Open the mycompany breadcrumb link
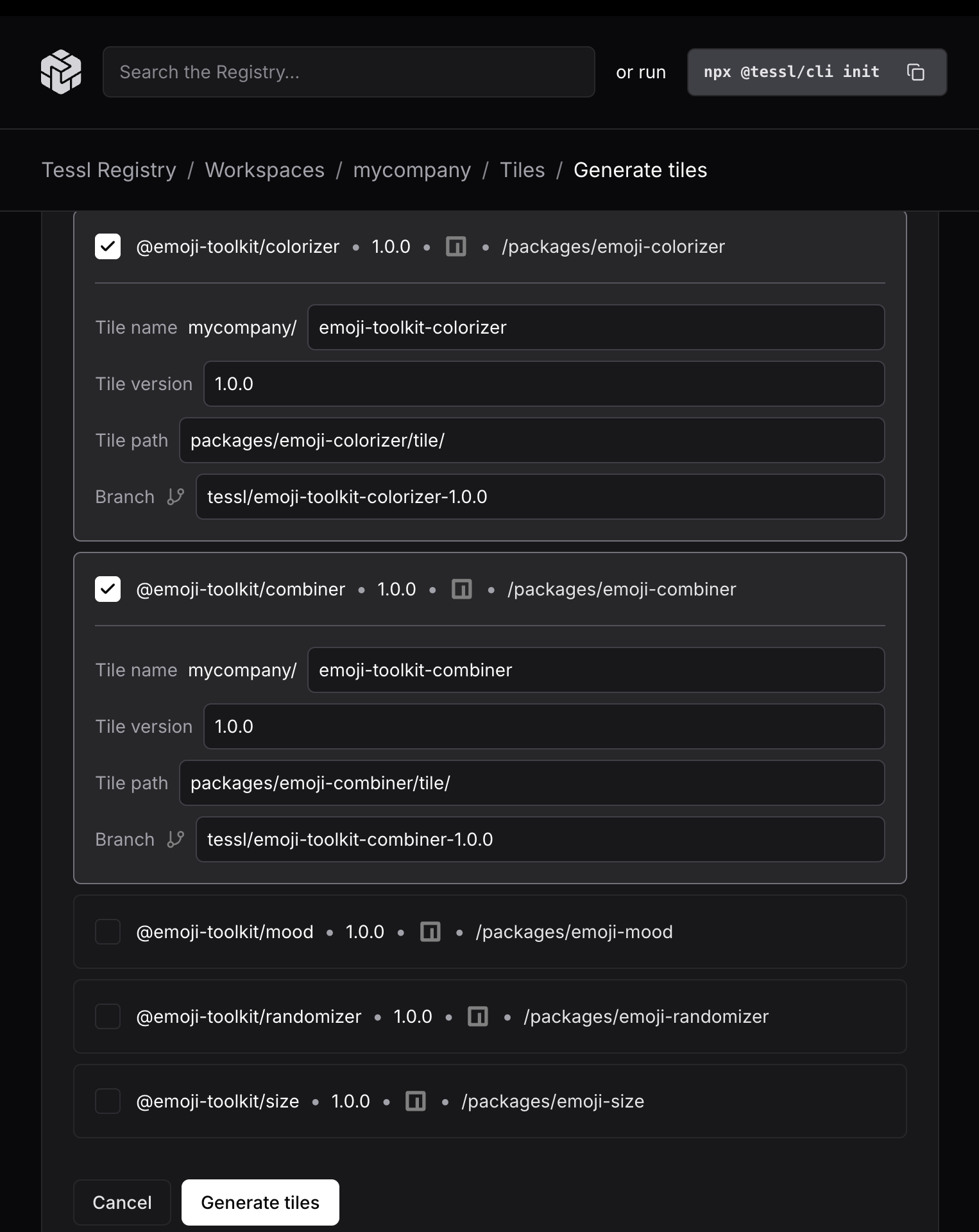 pyautogui.click(x=412, y=170)
